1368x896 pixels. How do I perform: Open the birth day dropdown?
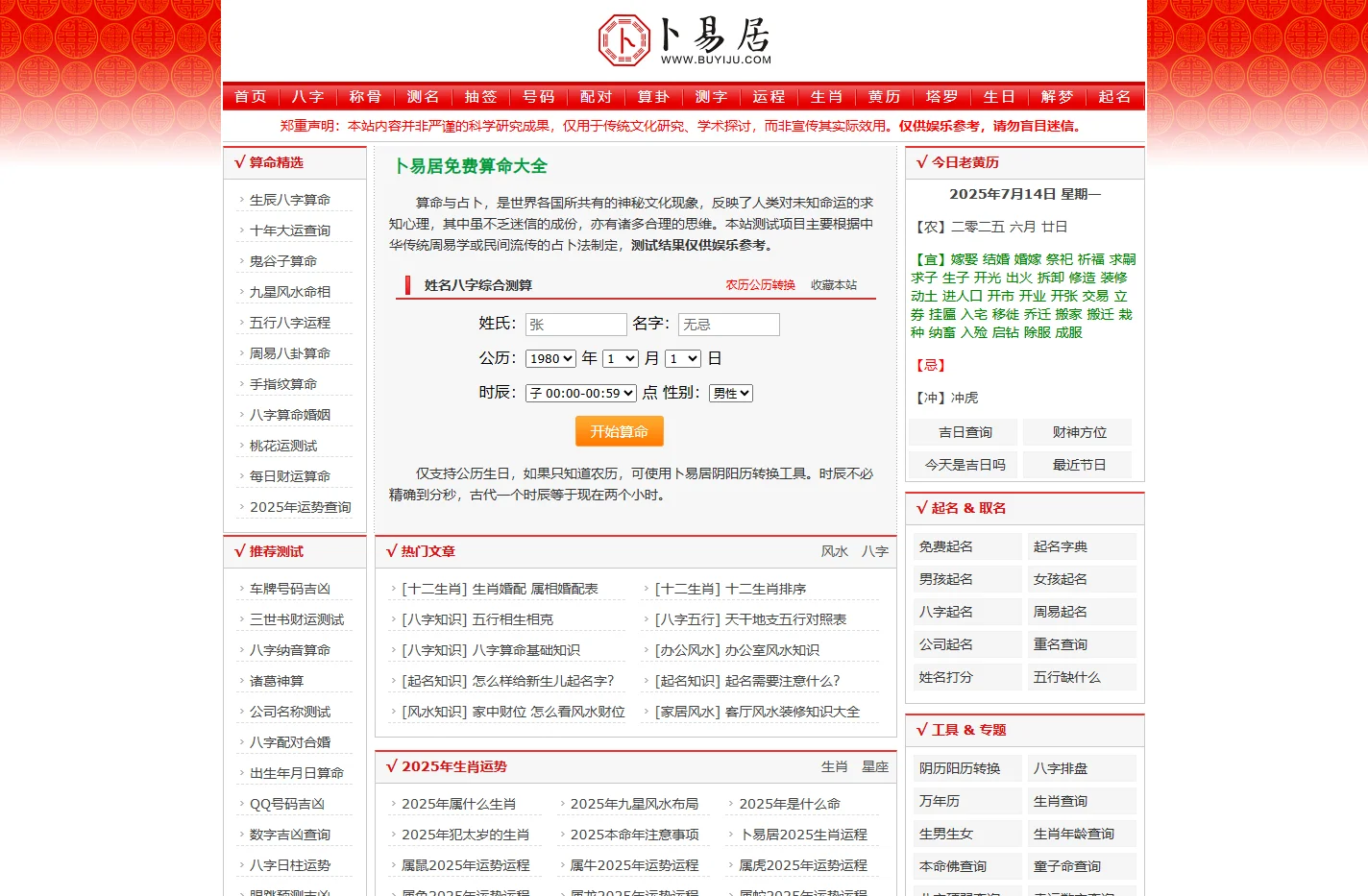[x=683, y=358]
